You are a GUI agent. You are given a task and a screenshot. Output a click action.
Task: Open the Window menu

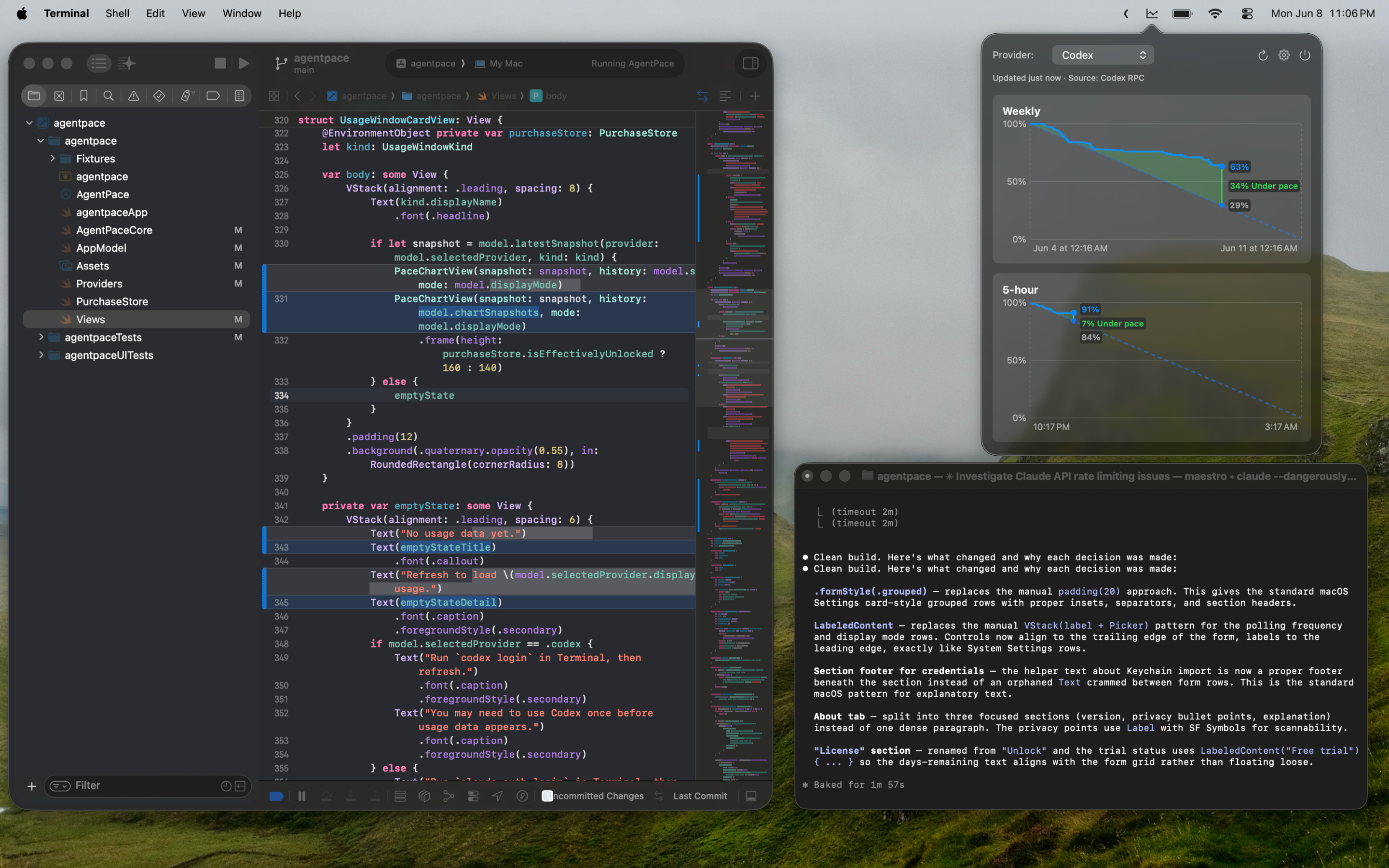click(242, 13)
